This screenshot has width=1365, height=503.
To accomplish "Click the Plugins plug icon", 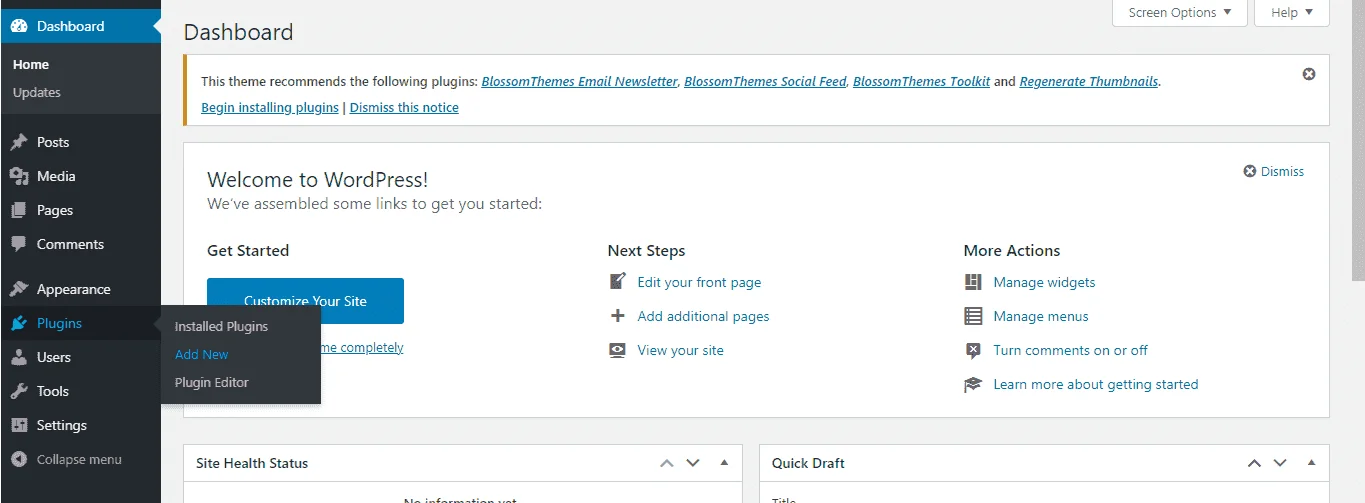I will pyautogui.click(x=19, y=323).
